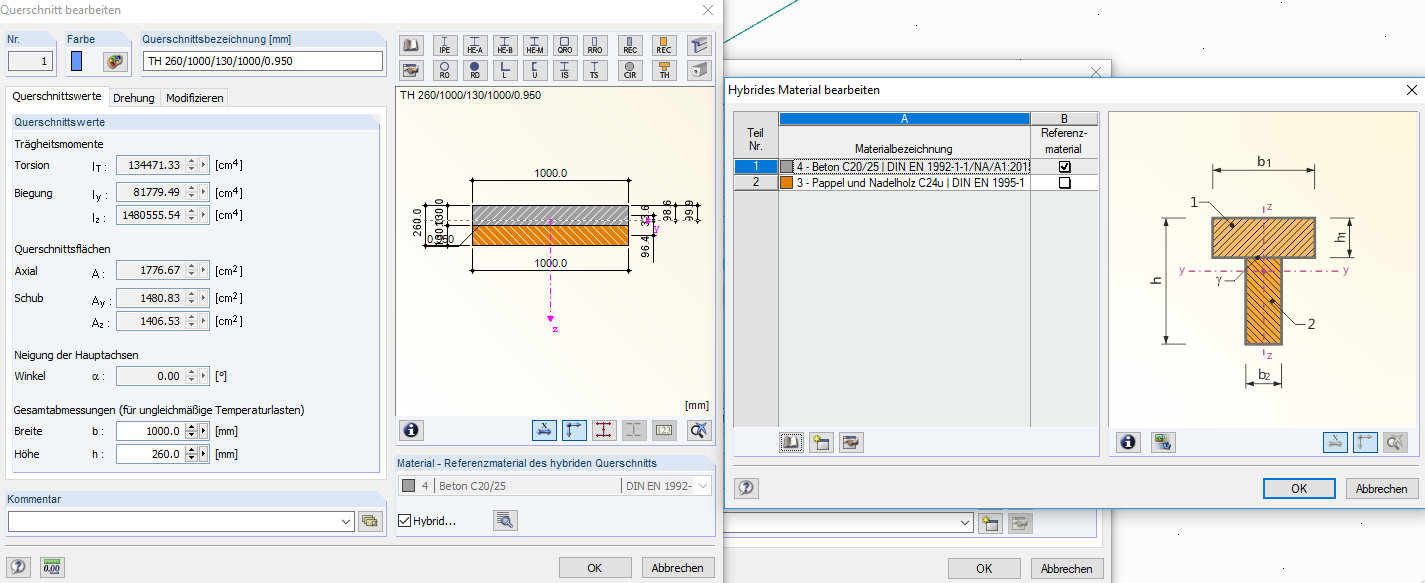Confirm Hybrides Material dialog with OK
The image size is (1425, 583).
(x=1299, y=489)
